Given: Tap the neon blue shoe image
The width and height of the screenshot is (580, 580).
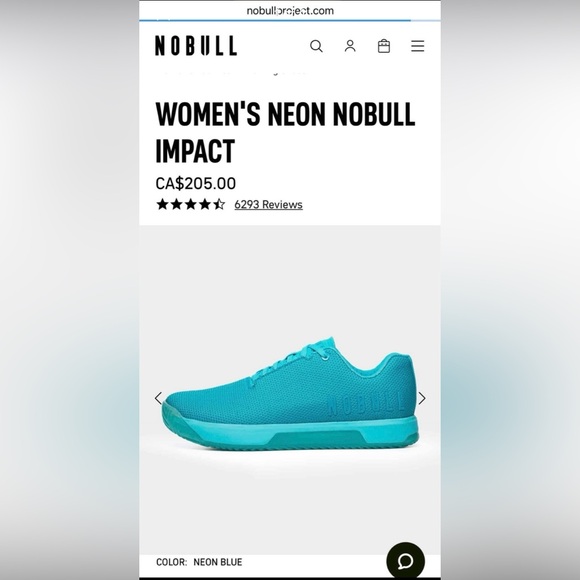Looking at the screenshot, I should pos(290,394).
